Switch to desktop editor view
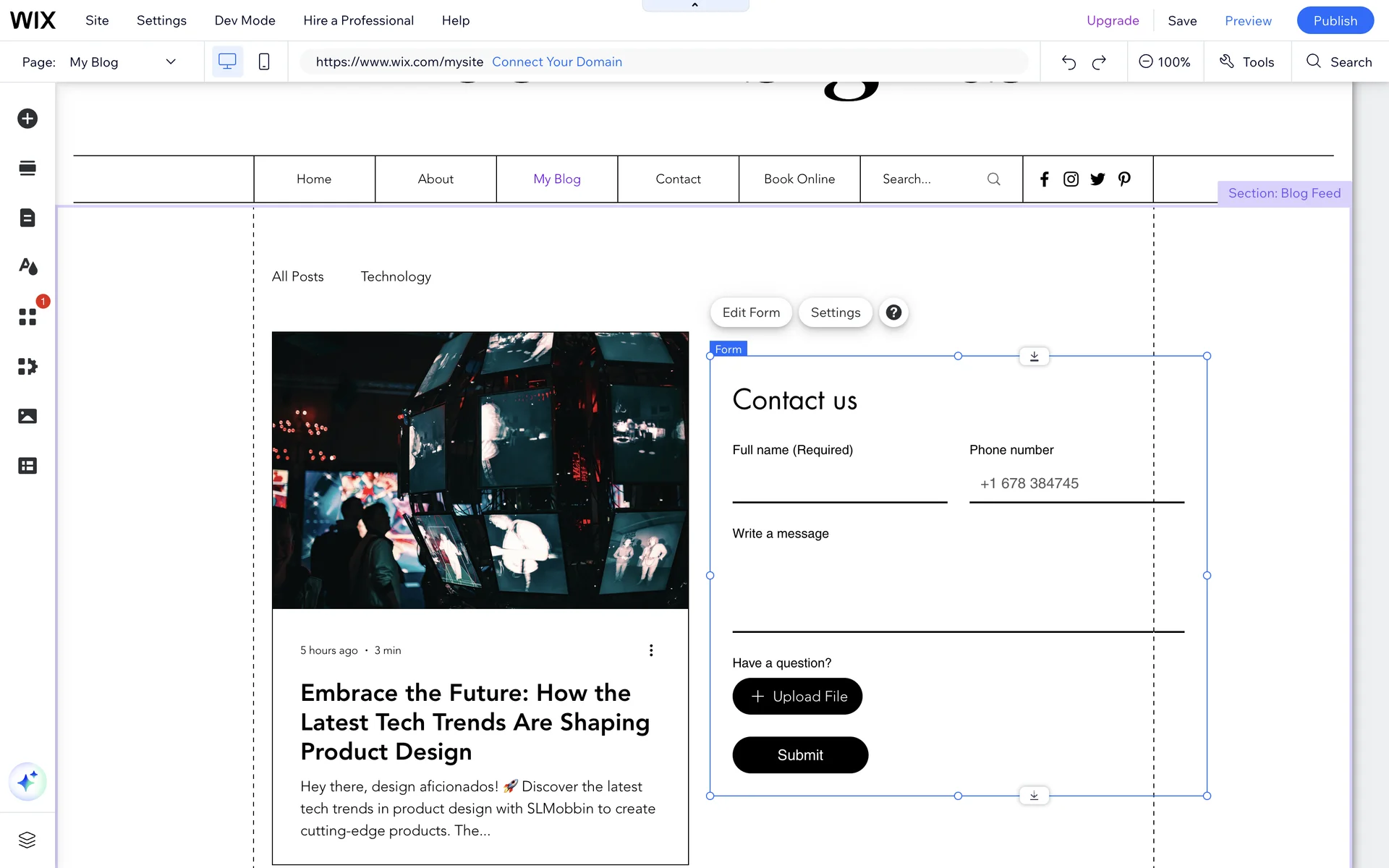 pos(227,62)
